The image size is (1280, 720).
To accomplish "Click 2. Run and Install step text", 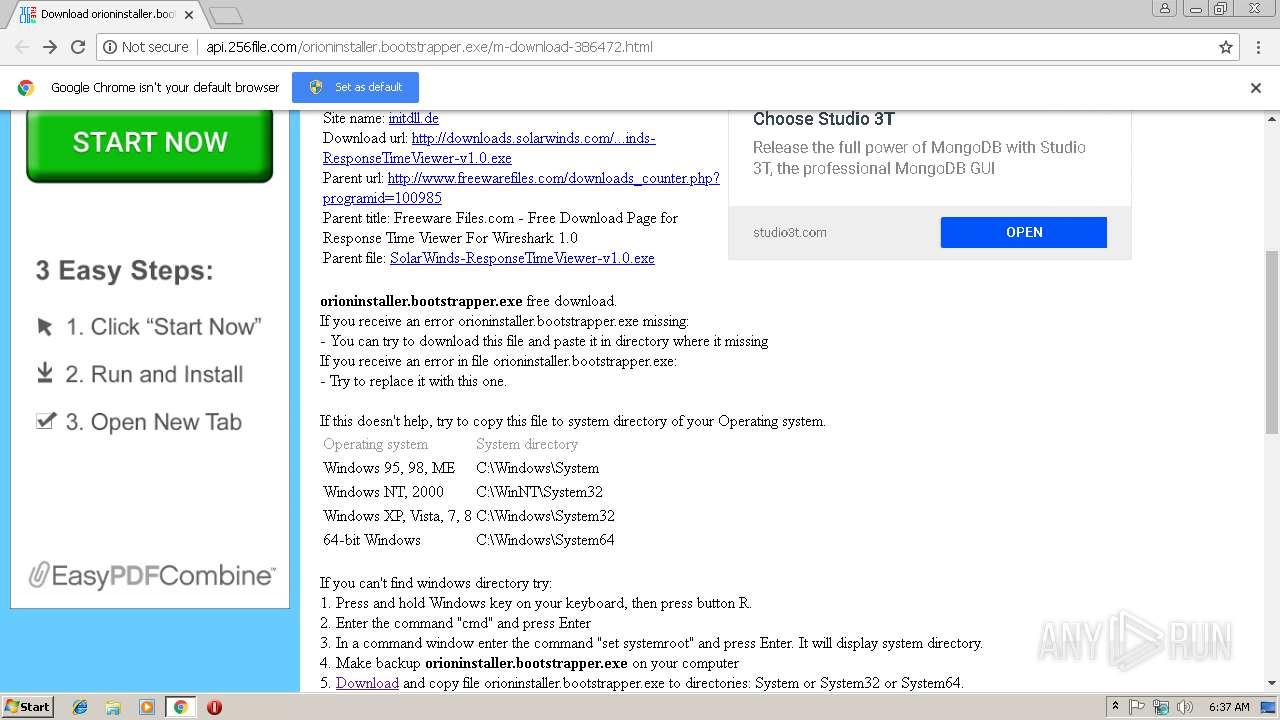I will coord(155,374).
